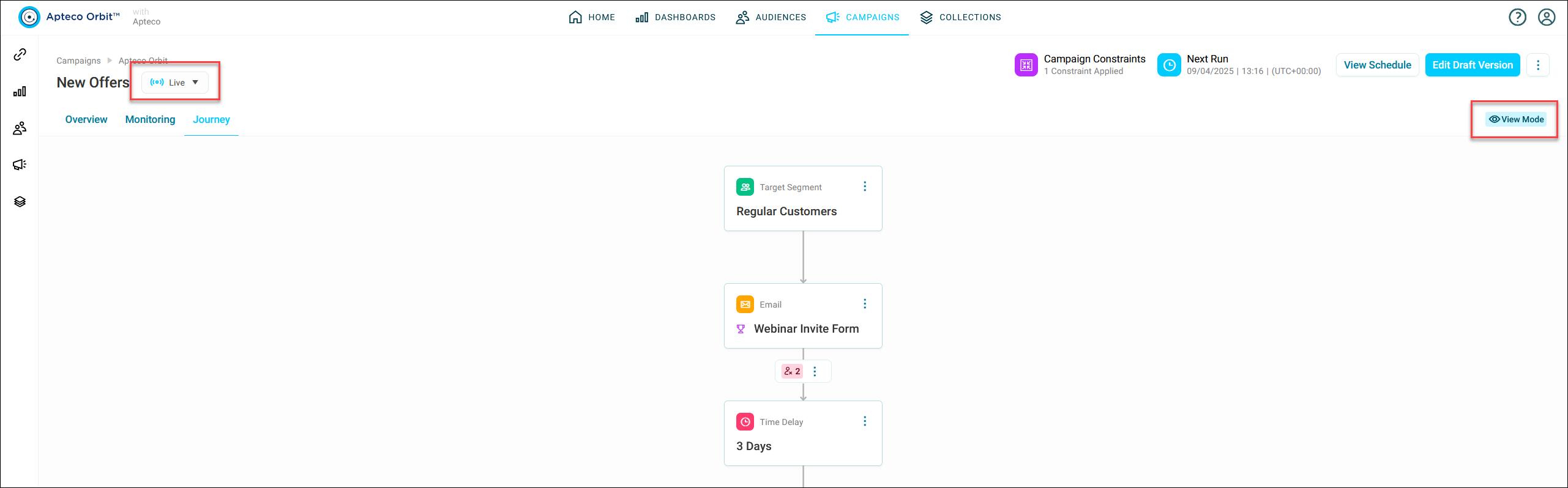Image resolution: width=1568 pixels, height=488 pixels.
Task: Select the Journey tab
Action: click(211, 119)
